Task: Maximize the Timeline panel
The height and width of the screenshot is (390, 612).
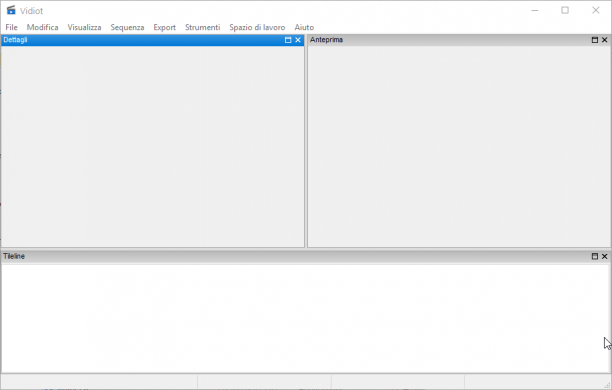Action: pyautogui.click(x=595, y=256)
